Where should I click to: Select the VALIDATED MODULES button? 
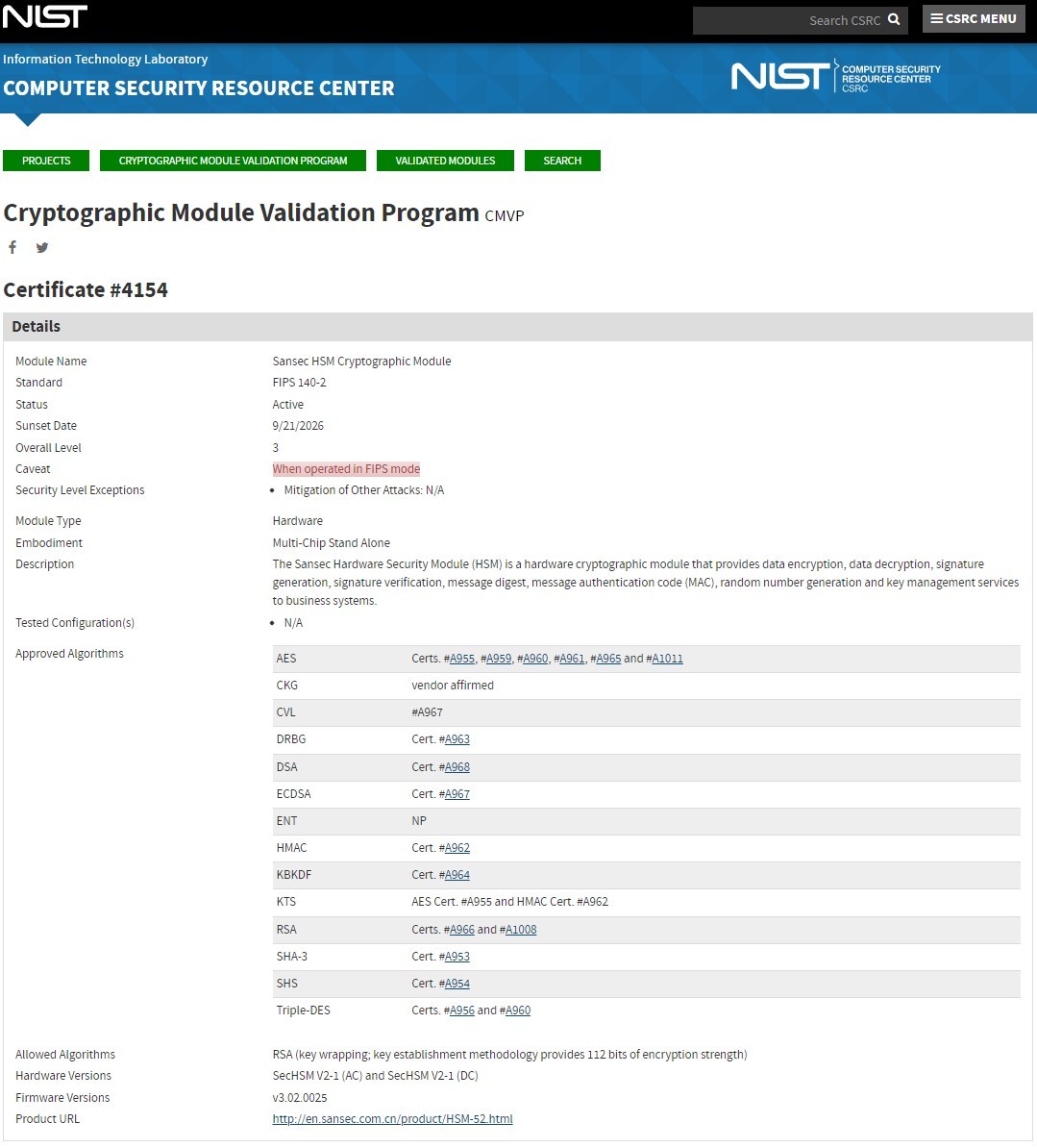(x=445, y=161)
